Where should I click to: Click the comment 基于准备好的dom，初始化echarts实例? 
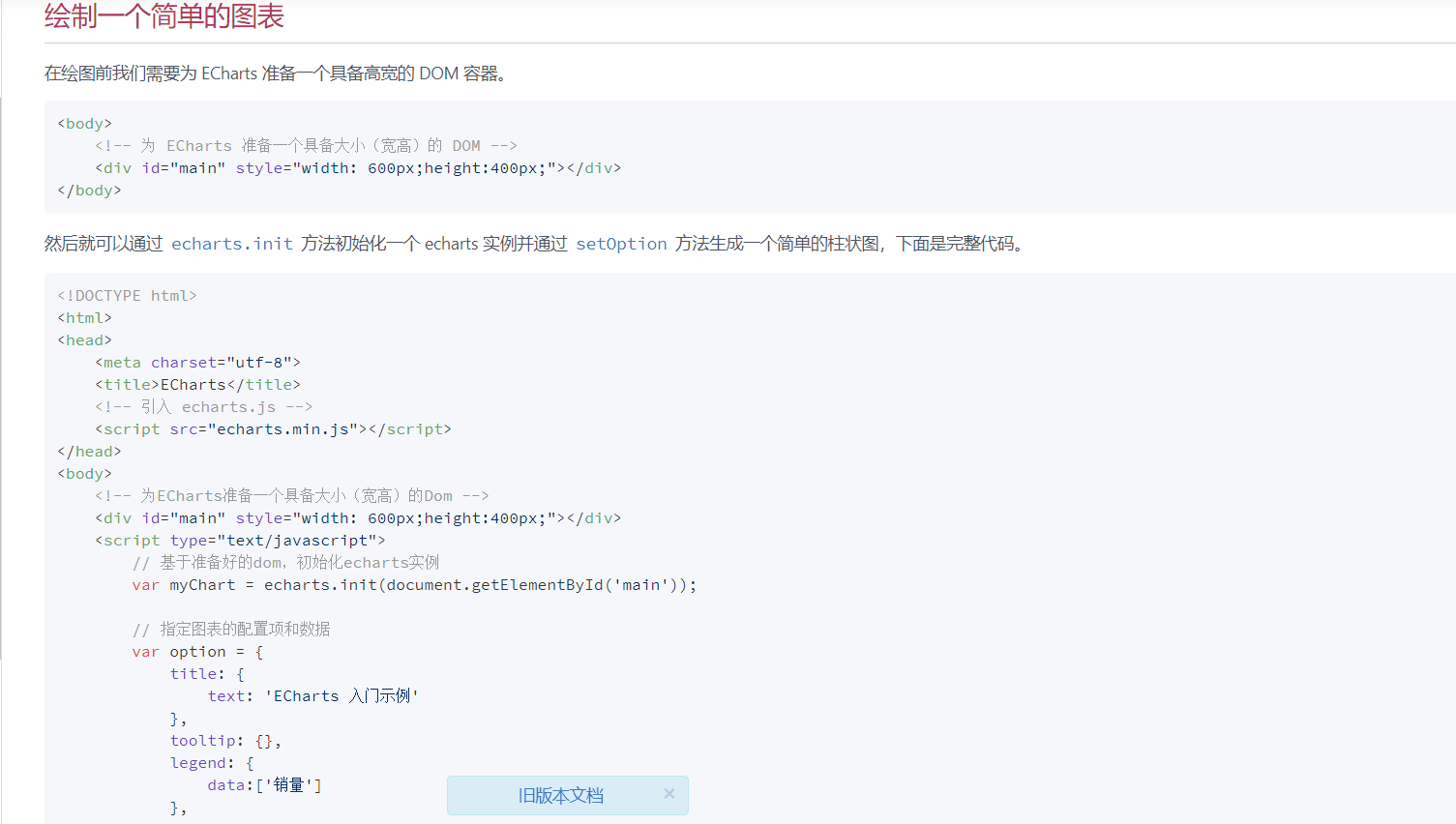pyautogui.click(x=285, y=563)
